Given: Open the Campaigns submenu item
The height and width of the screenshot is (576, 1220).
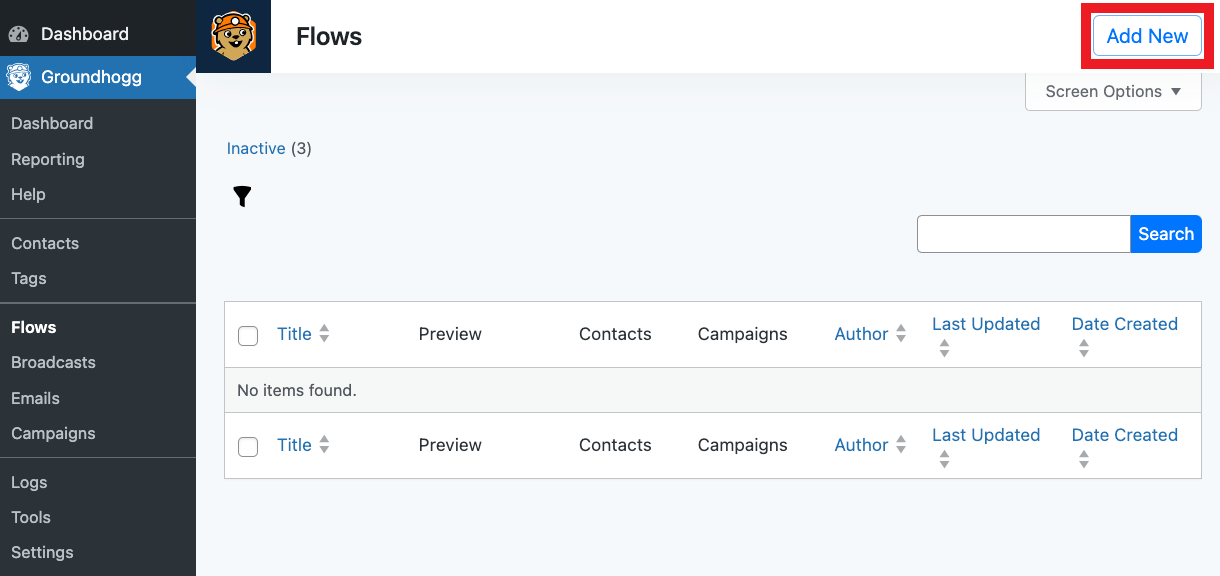Looking at the screenshot, I should (53, 433).
